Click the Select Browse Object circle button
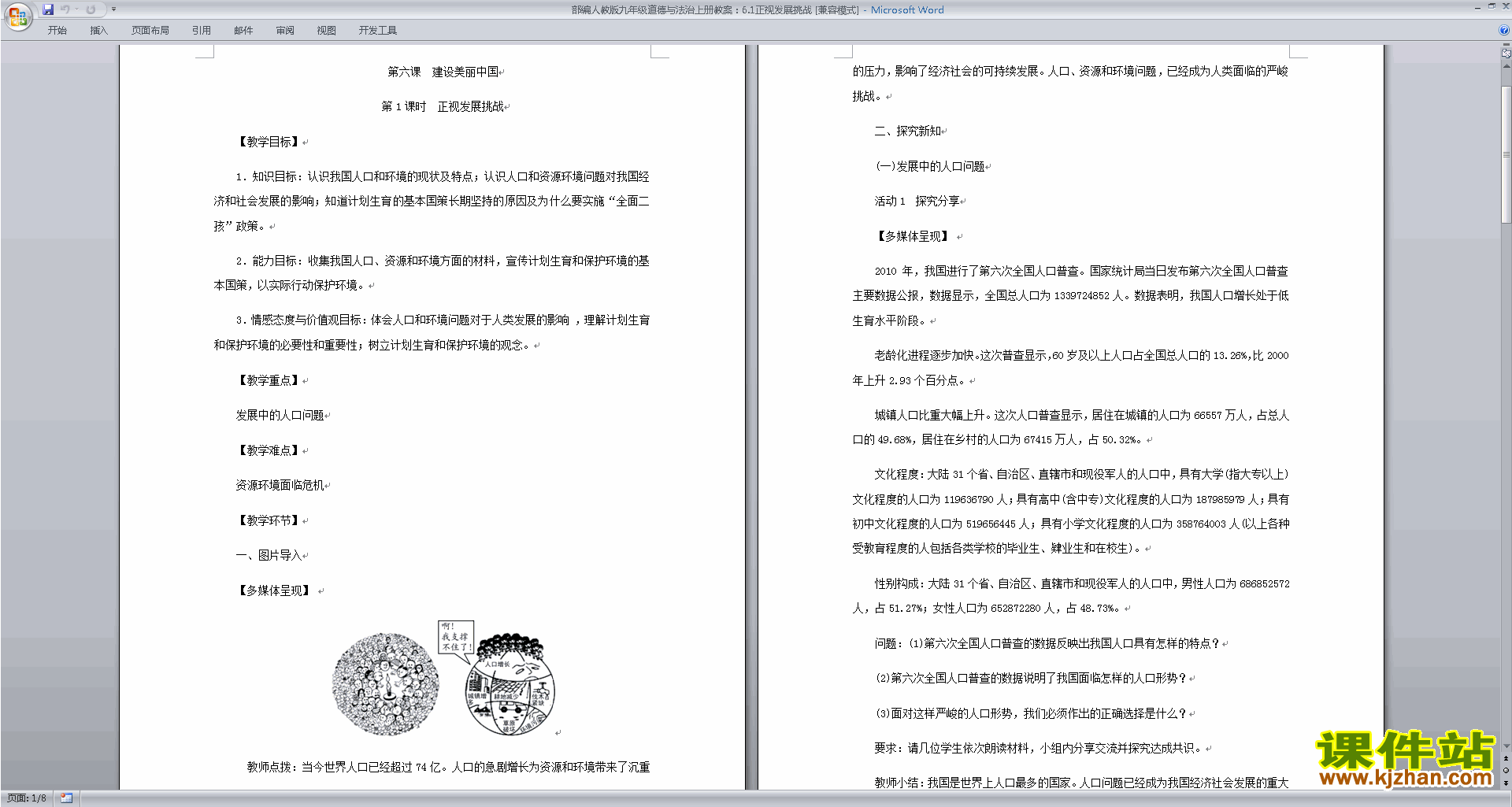 [x=1506, y=770]
